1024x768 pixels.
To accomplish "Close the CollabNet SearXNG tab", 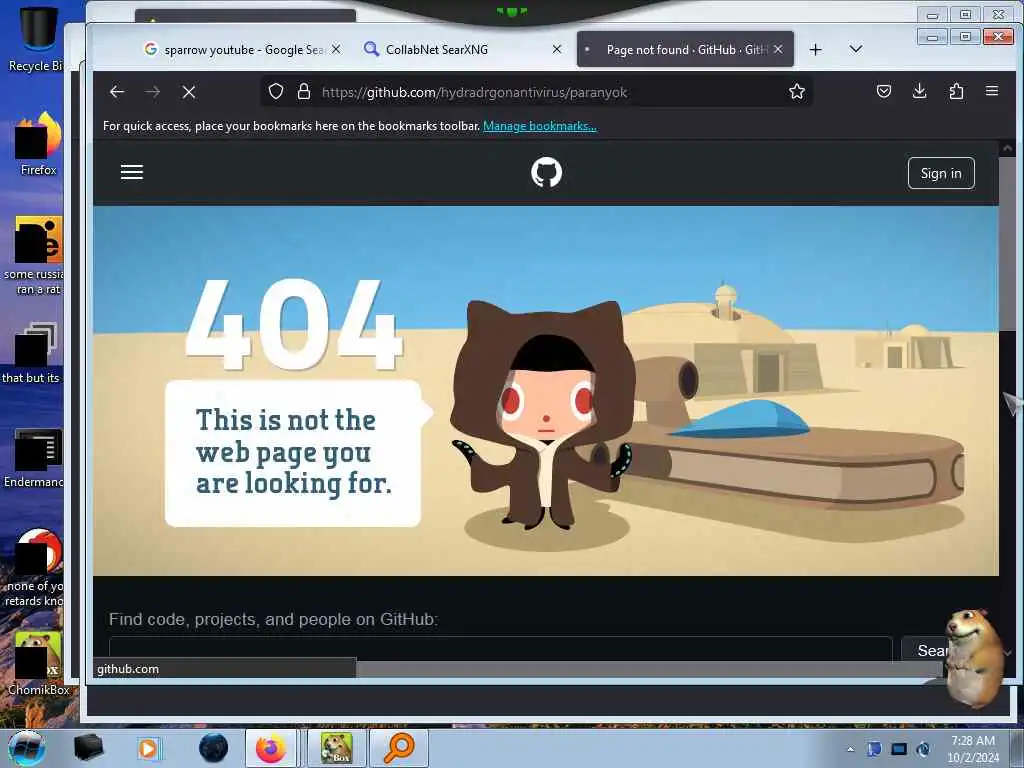I will point(556,49).
